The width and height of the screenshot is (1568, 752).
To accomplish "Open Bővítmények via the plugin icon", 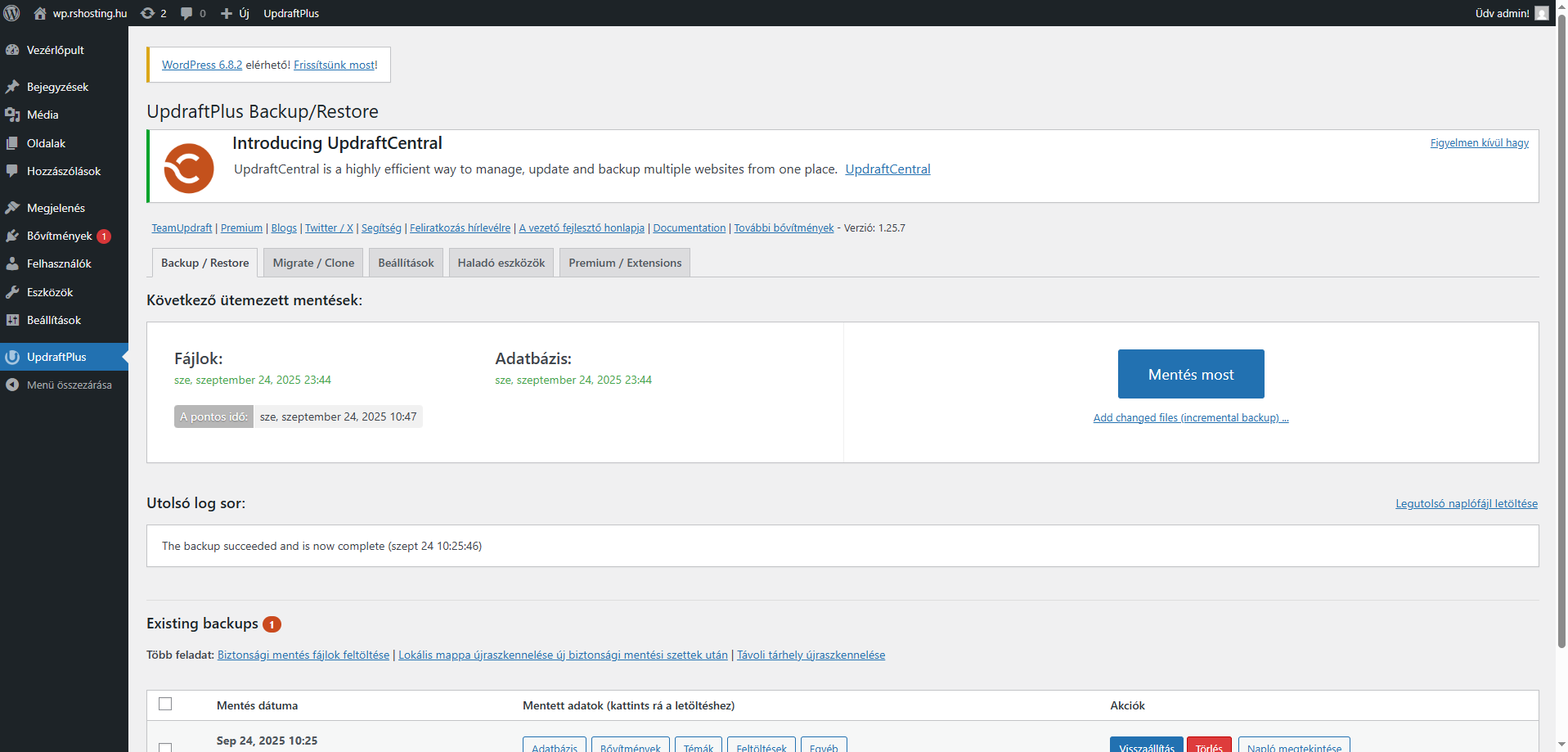I will point(12,236).
